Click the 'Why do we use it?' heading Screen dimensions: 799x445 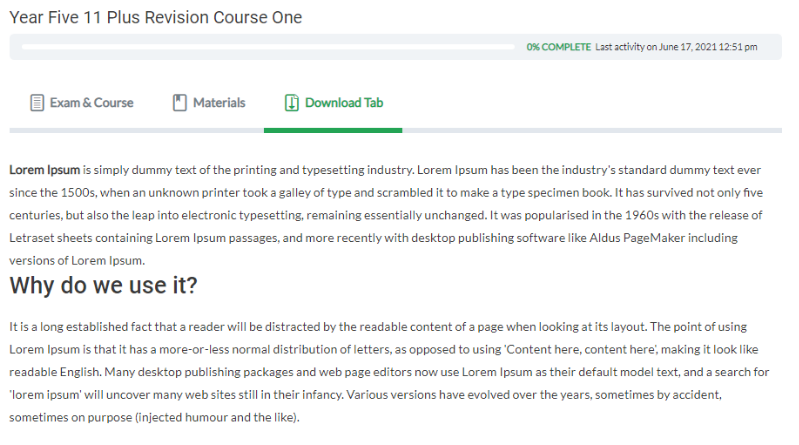(x=103, y=285)
